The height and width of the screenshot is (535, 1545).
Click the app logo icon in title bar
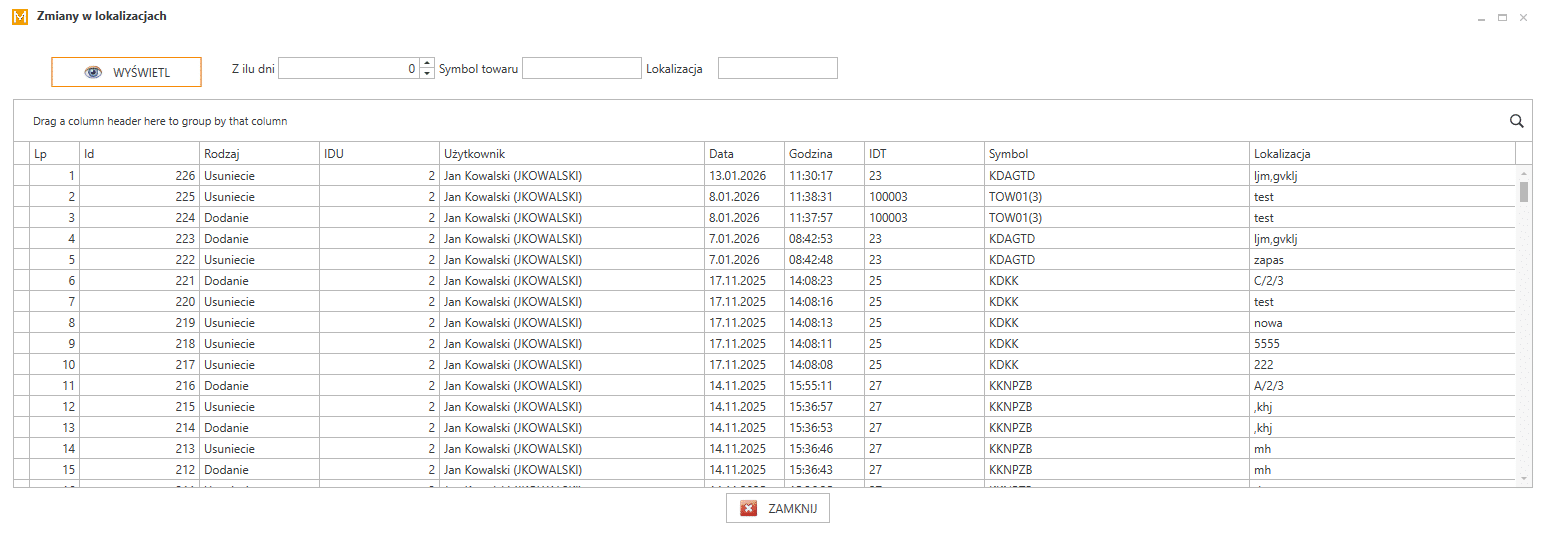pos(19,17)
